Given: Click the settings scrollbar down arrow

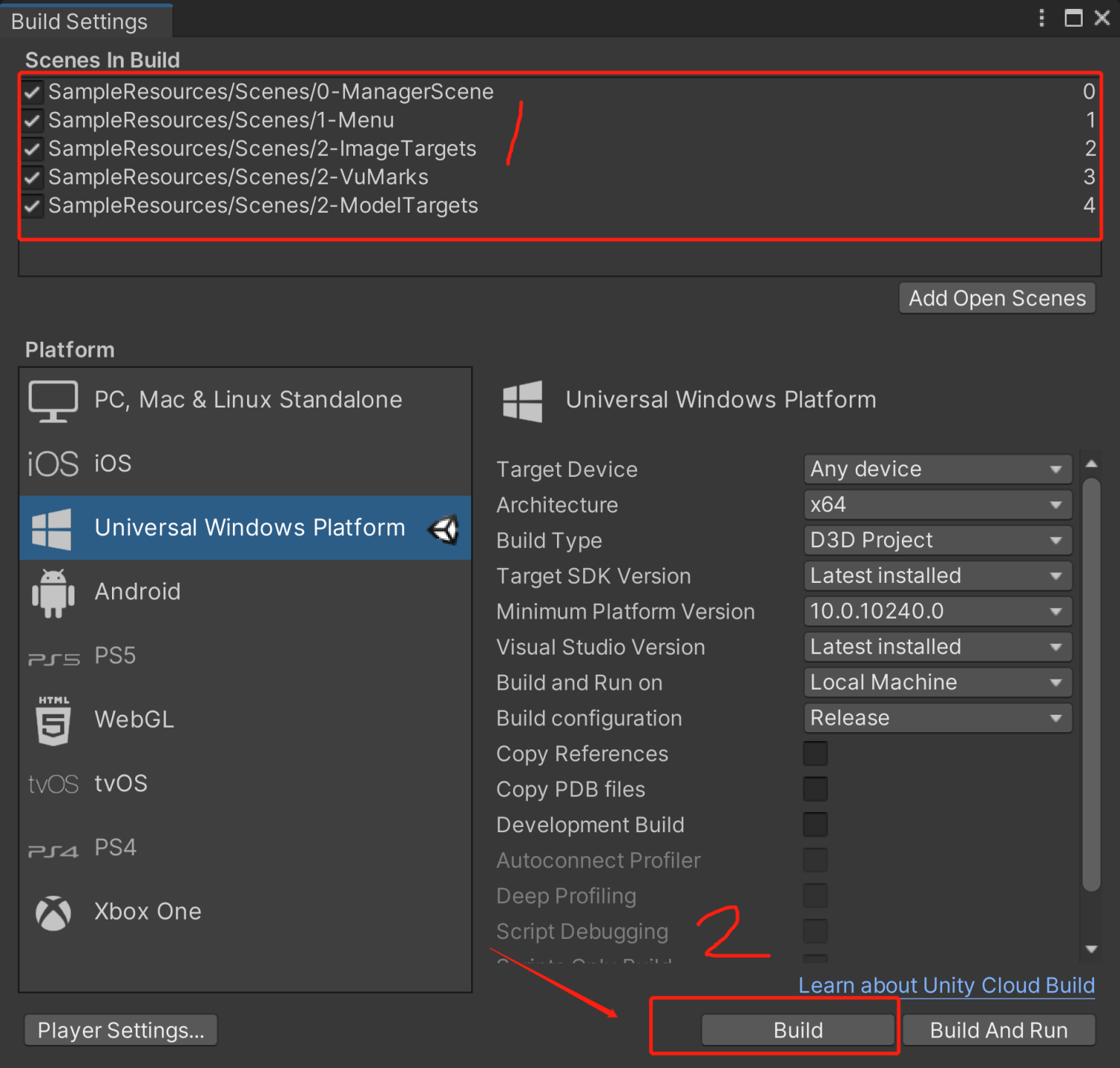Looking at the screenshot, I should 1092,949.
